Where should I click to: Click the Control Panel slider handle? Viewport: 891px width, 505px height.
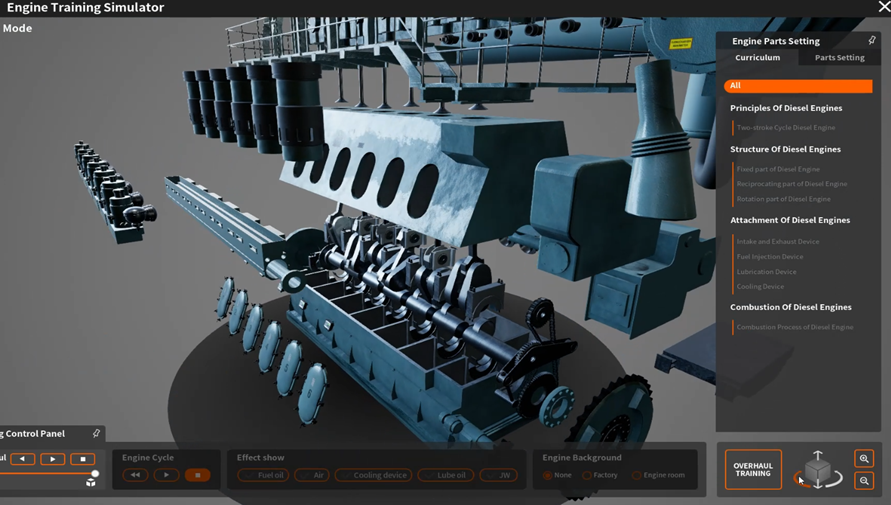click(95, 473)
